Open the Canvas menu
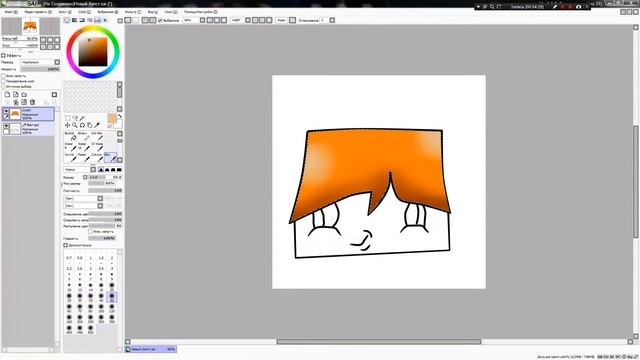This screenshot has height=360, width=640. (x=65, y=12)
